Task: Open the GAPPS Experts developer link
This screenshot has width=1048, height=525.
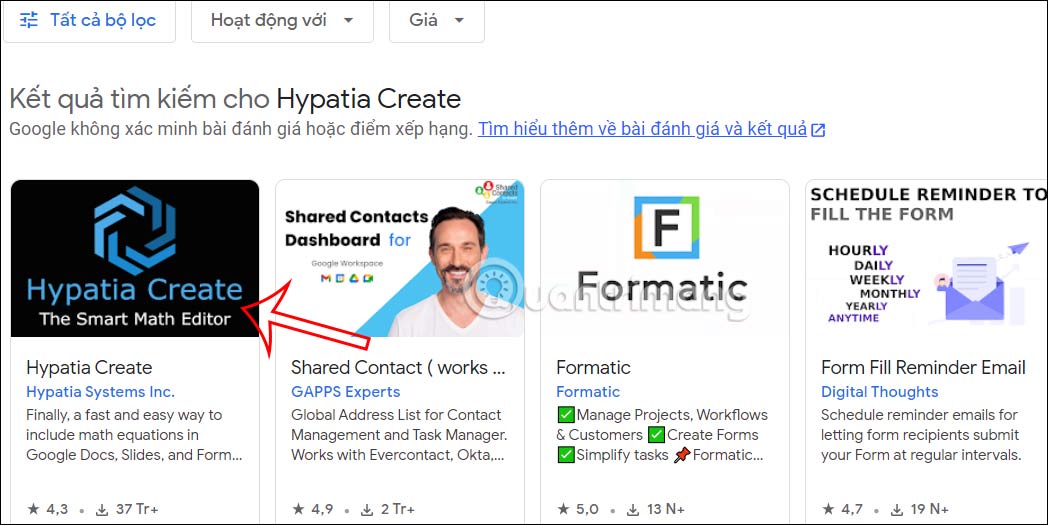Action: click(346, 392)
